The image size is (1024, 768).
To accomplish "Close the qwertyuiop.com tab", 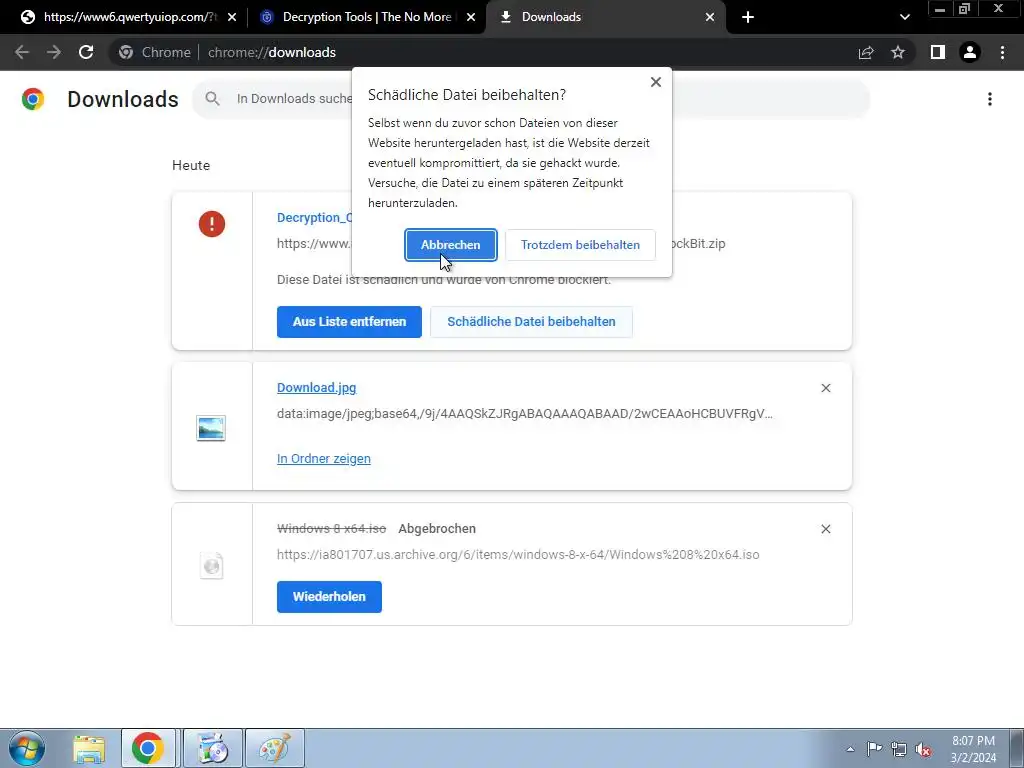I will 232,18.
